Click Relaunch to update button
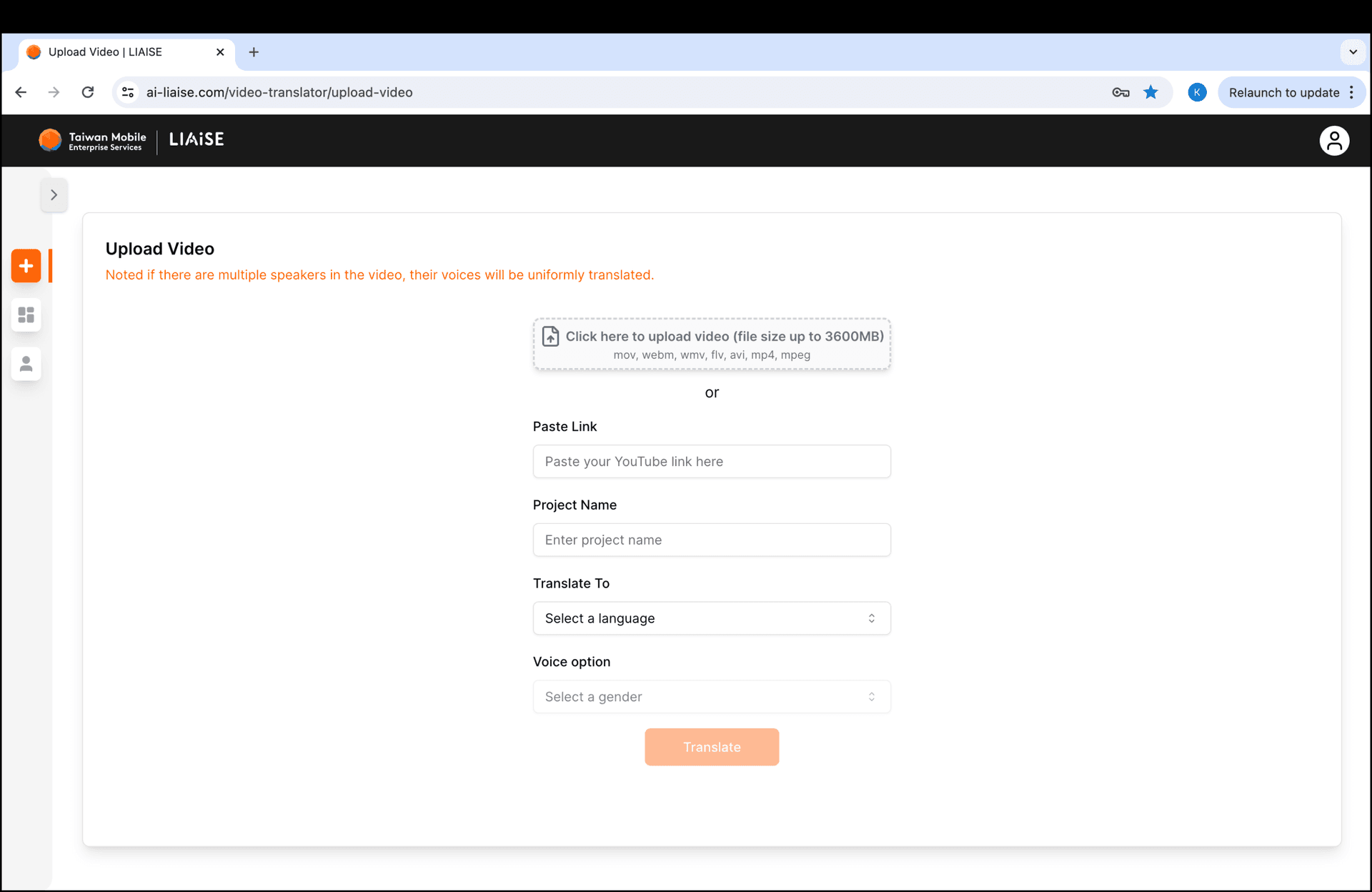This screenshot has height=892, width=1372. point(1283,93)
